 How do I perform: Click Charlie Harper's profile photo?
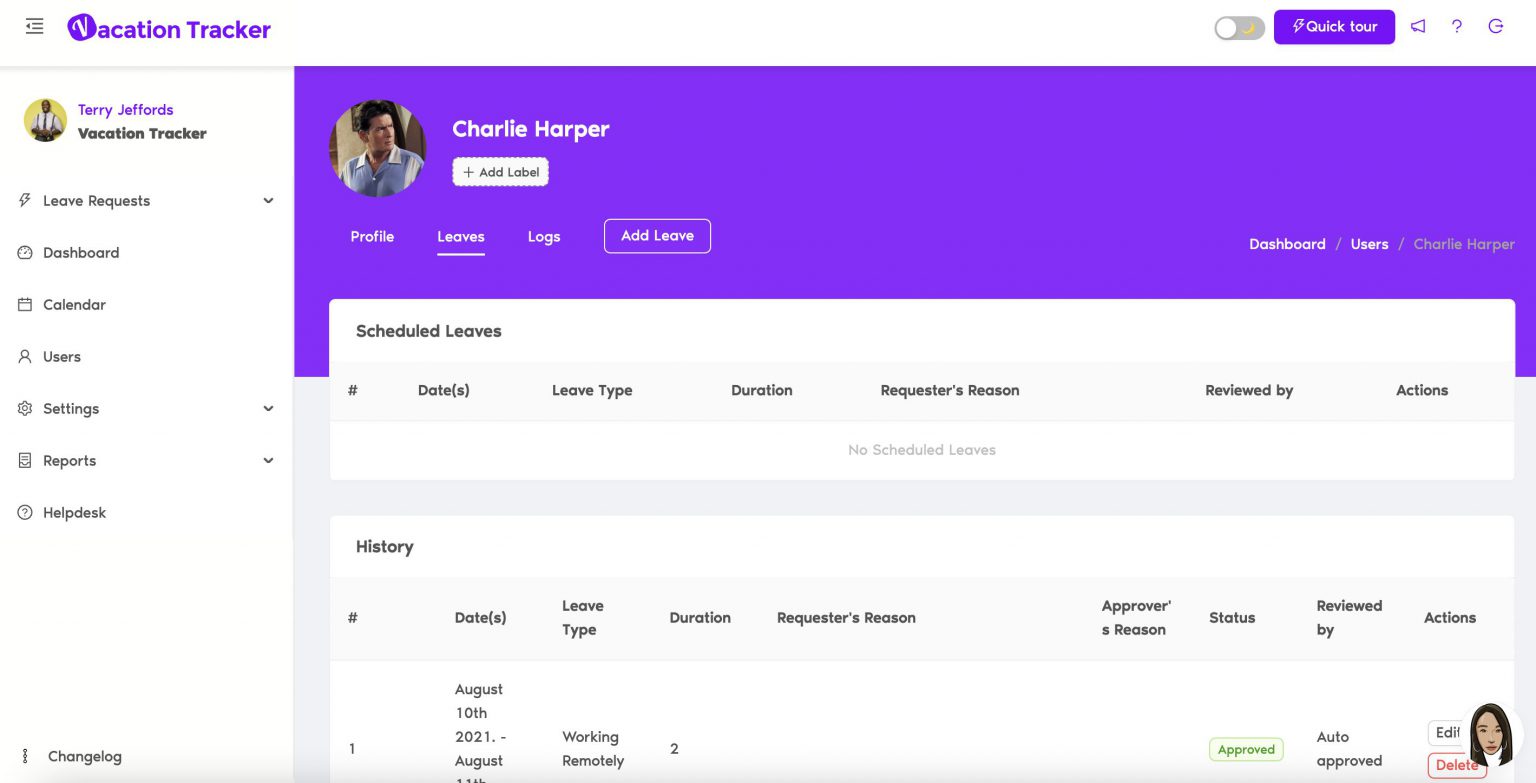click(378, 148)
